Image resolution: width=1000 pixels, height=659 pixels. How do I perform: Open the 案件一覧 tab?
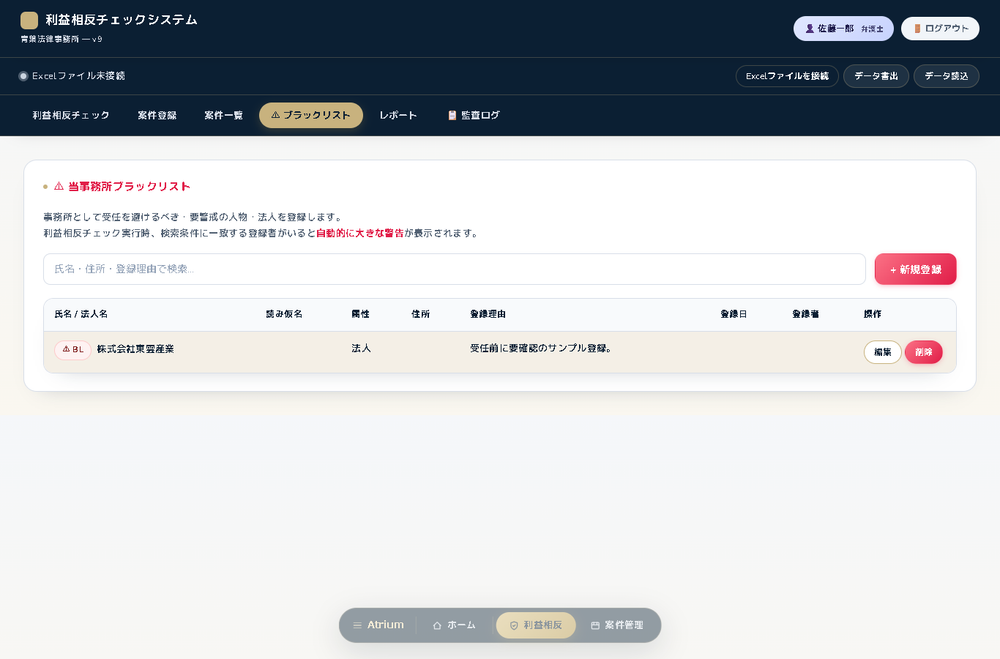[223, 115]
